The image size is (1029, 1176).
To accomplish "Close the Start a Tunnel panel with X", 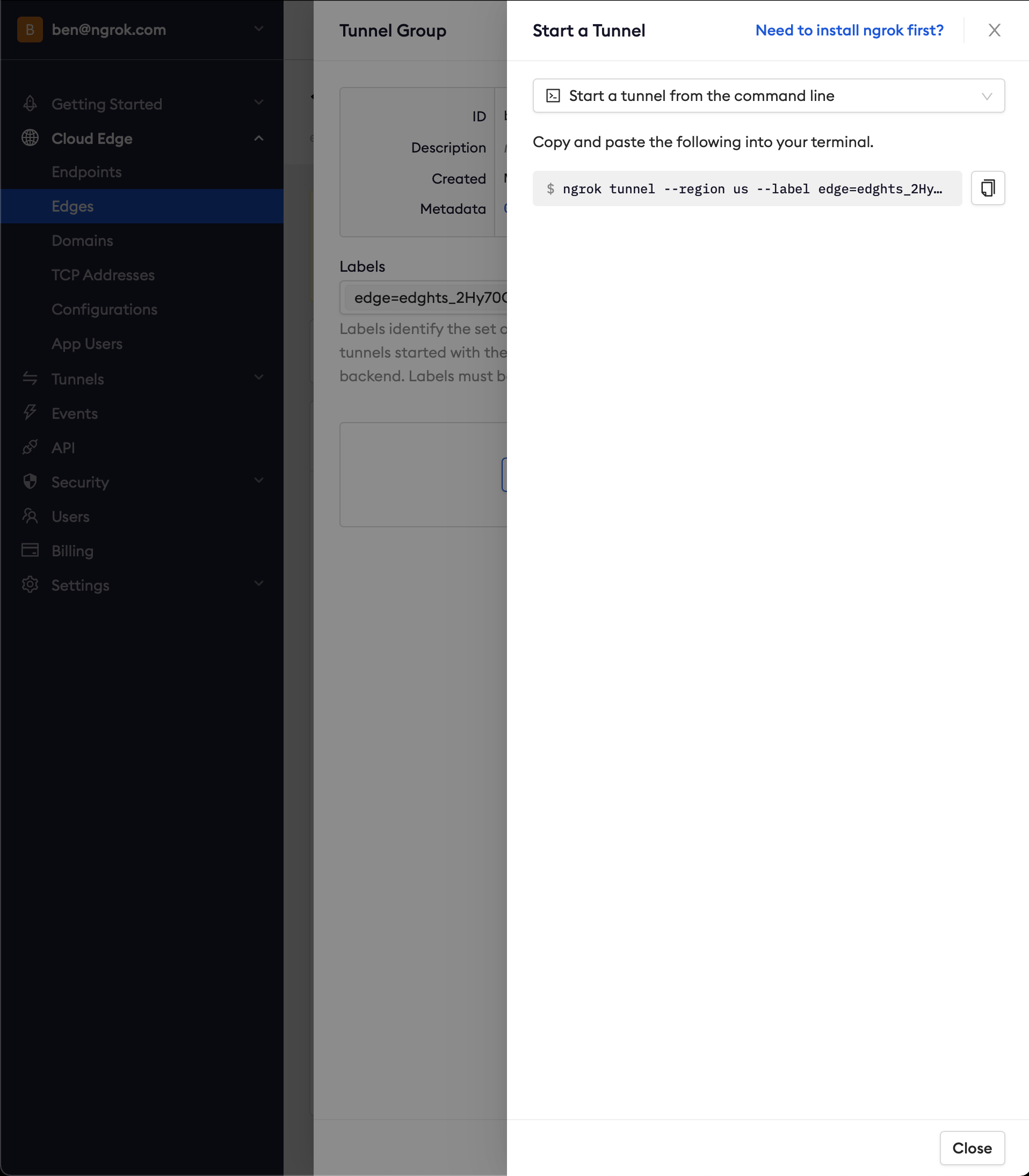I will (x=994, y=31).
